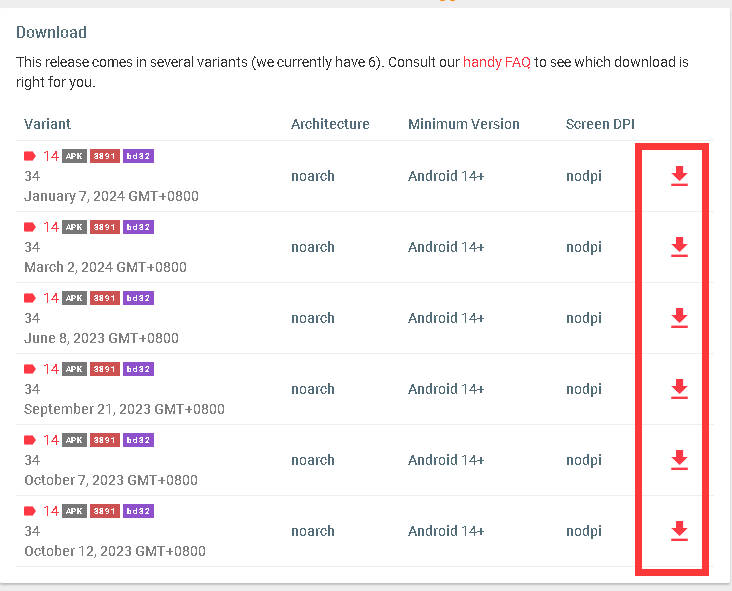Click 'Android 14+' in the March 2 row
This screenshot has width=732, height=591.
point(446,247)
